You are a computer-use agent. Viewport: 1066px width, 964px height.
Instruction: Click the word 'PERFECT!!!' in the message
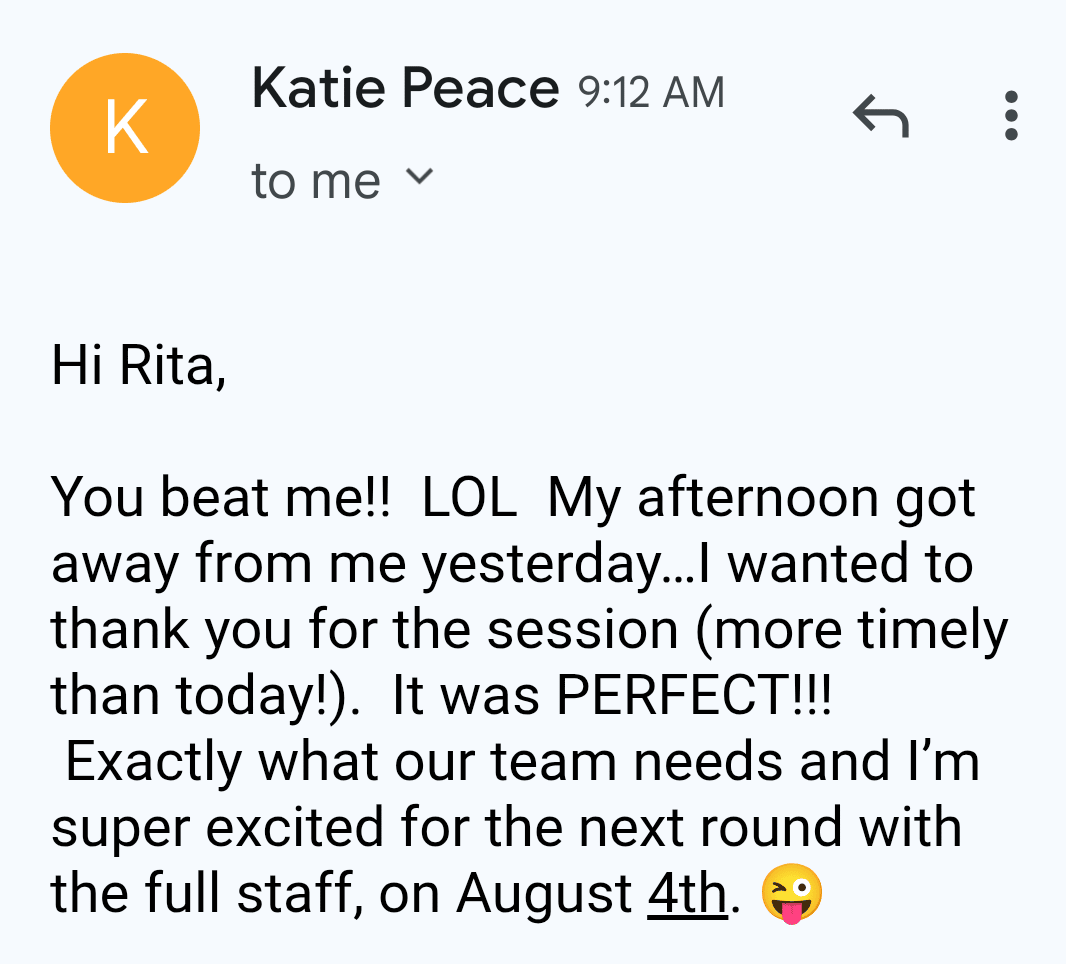click(694, 695)
